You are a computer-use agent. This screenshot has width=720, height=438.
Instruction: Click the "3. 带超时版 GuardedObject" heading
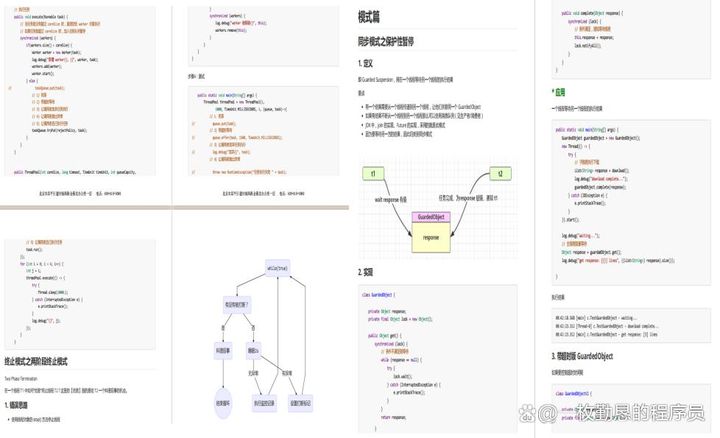582,356
